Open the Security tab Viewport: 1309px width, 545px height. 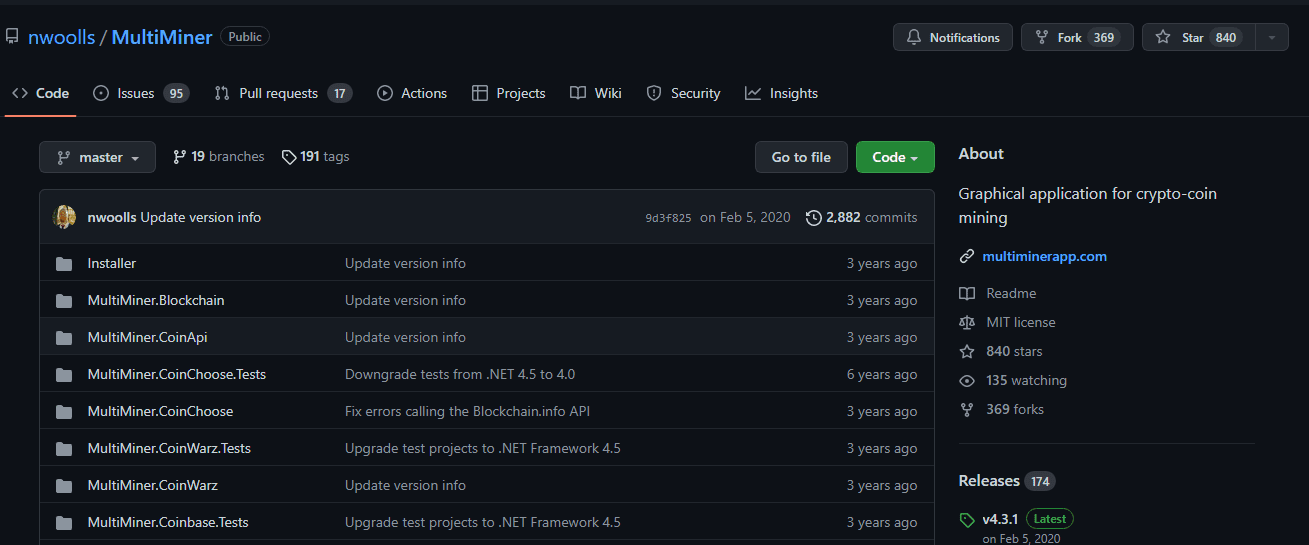point(683,93)
